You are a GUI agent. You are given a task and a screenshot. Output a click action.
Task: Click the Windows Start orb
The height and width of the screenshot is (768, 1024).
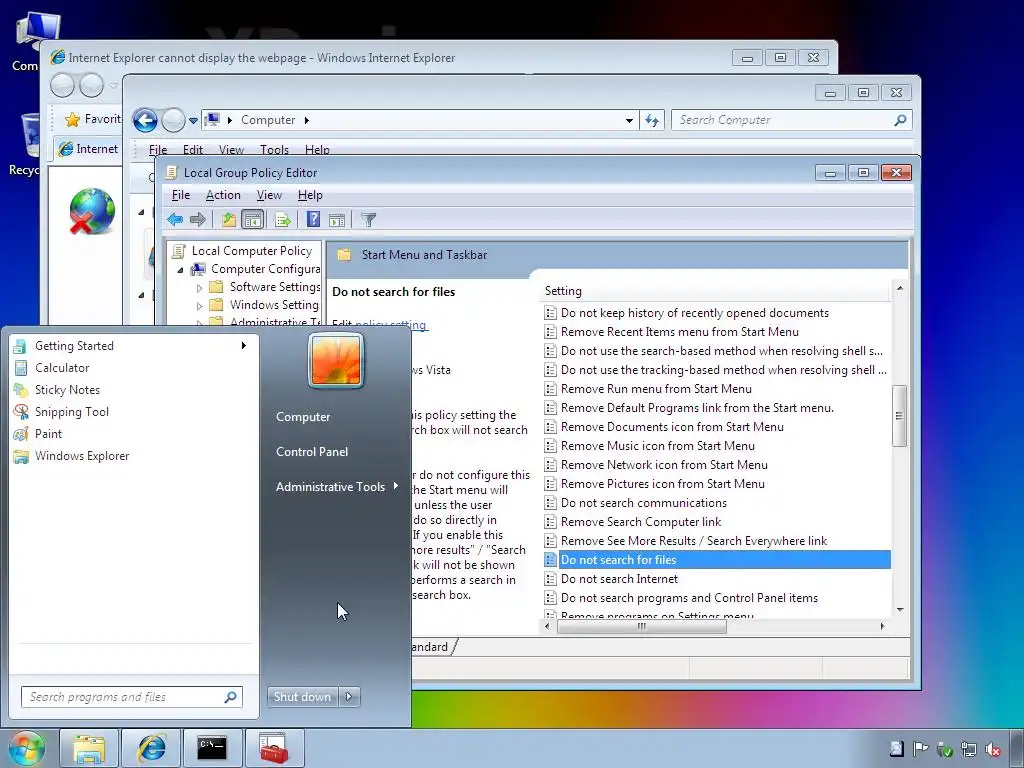pyautogui.click(x=27, y=748)
